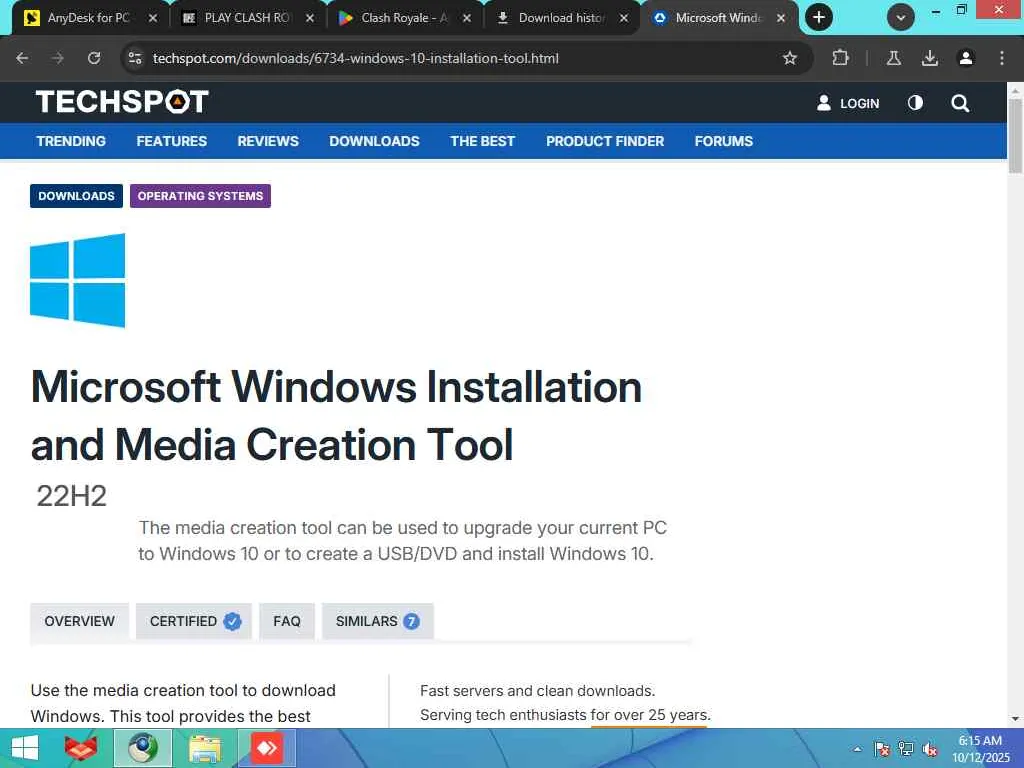The width and height of the screenshot is (1024, 768).
Task: Open the red fox app in taskbar
Action: tap(81, 748)
